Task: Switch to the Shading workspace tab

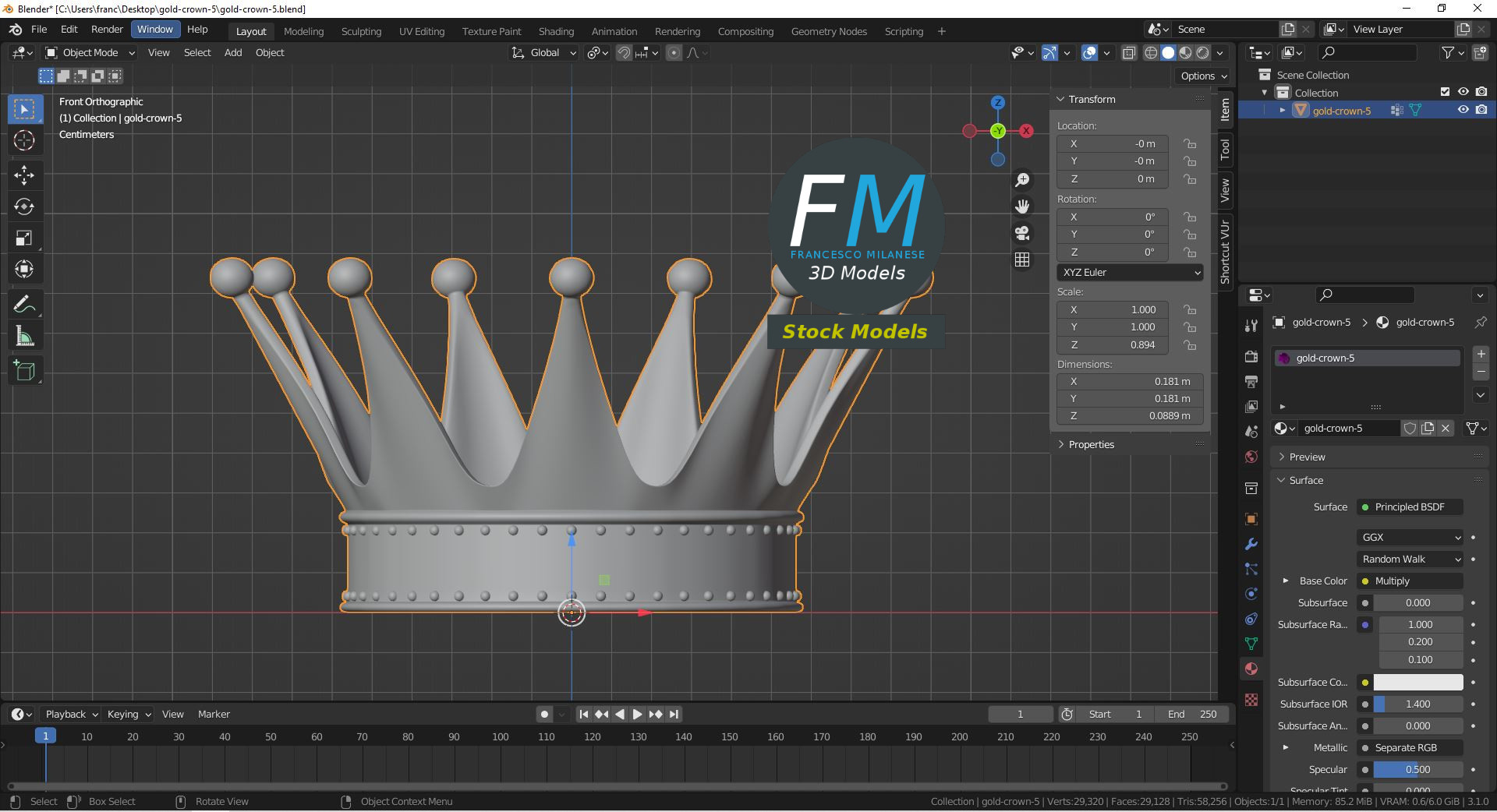Action: coord(556,32)
